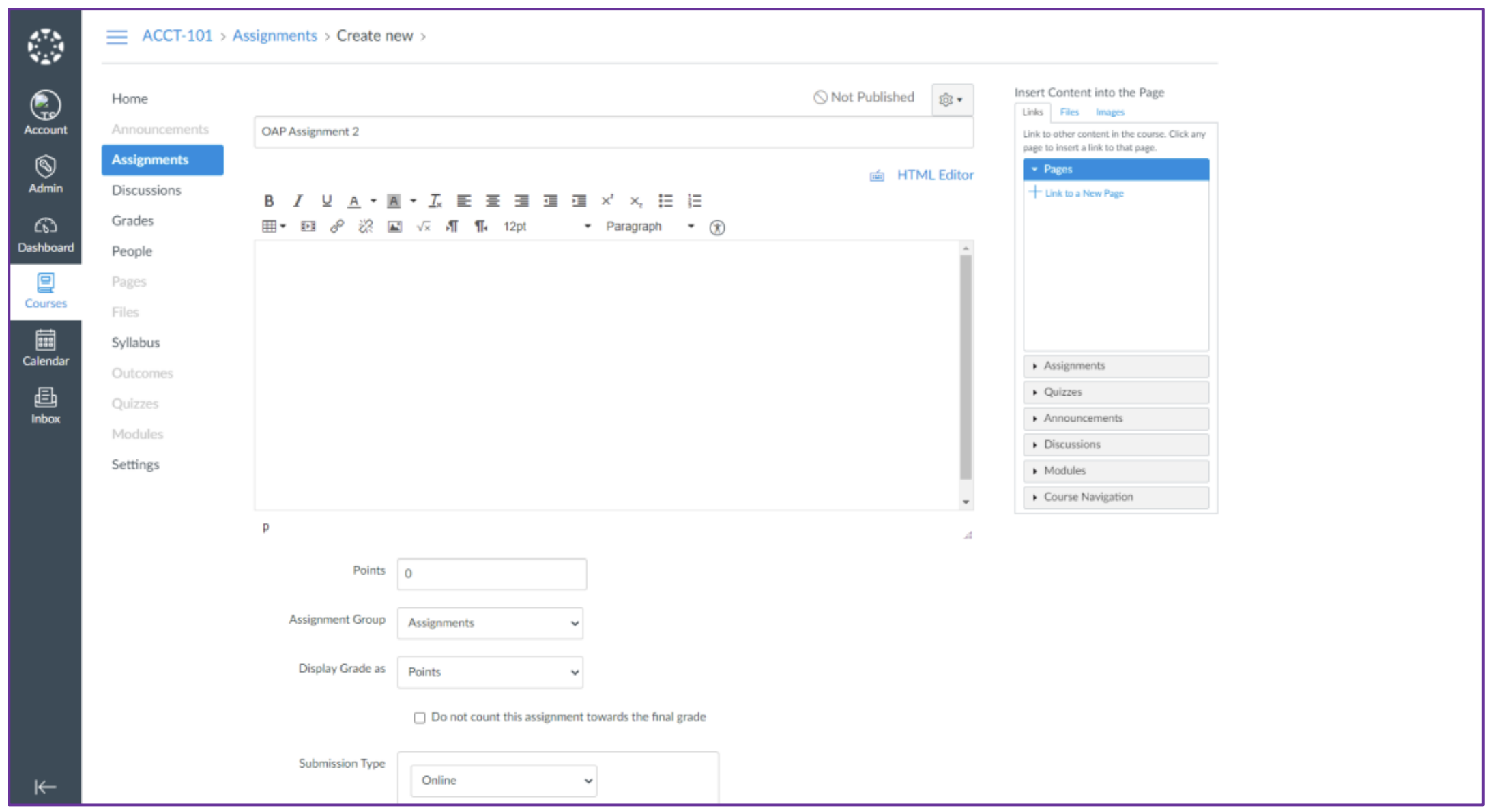Screen dimensions: 1493x812
Task: Toggle bold formatting in the editor
Action: click(269, 201)
